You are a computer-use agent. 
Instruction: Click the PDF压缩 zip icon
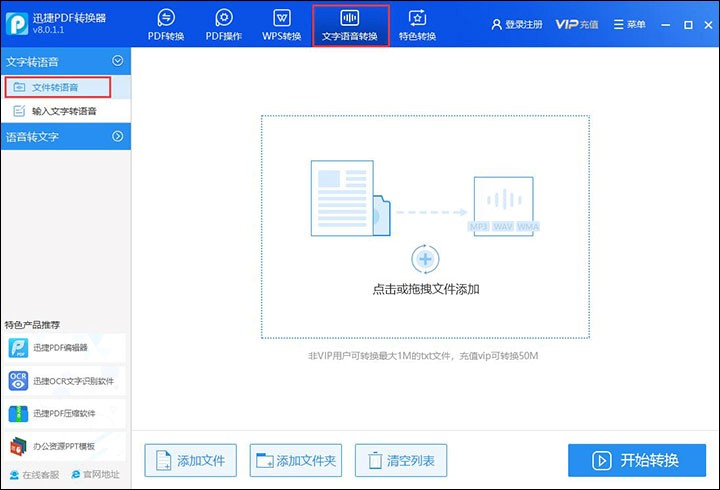18,413
